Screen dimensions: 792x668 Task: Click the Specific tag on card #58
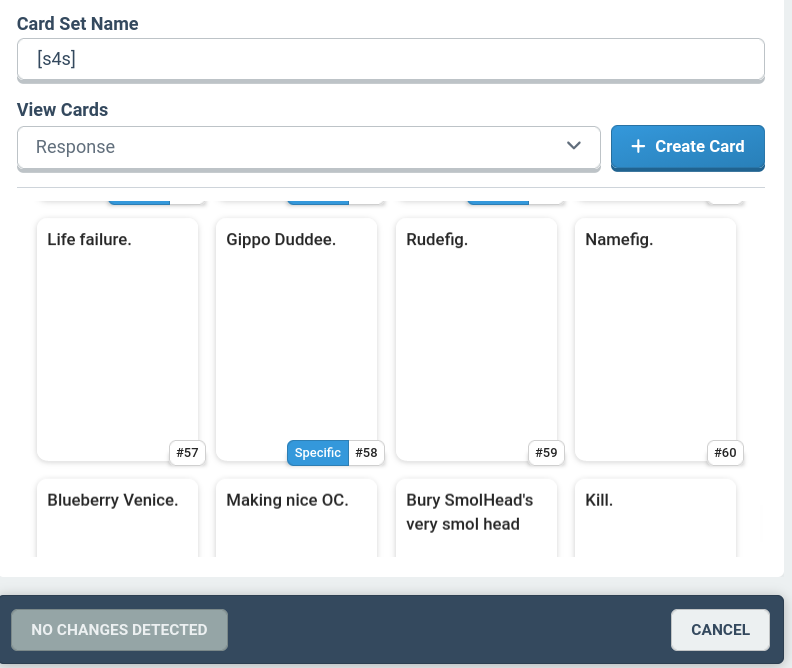[318, 452]
